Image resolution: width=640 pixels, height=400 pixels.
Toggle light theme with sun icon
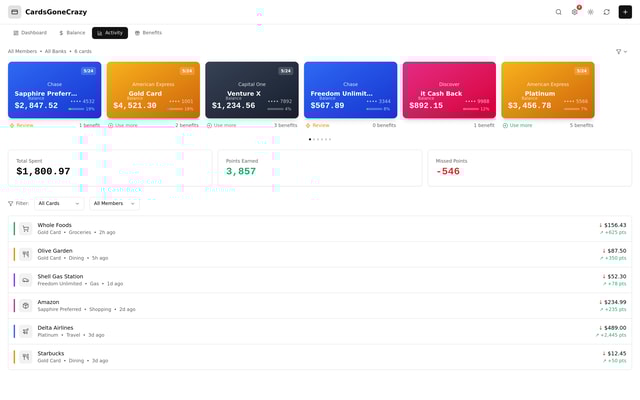tap(591, 12)
